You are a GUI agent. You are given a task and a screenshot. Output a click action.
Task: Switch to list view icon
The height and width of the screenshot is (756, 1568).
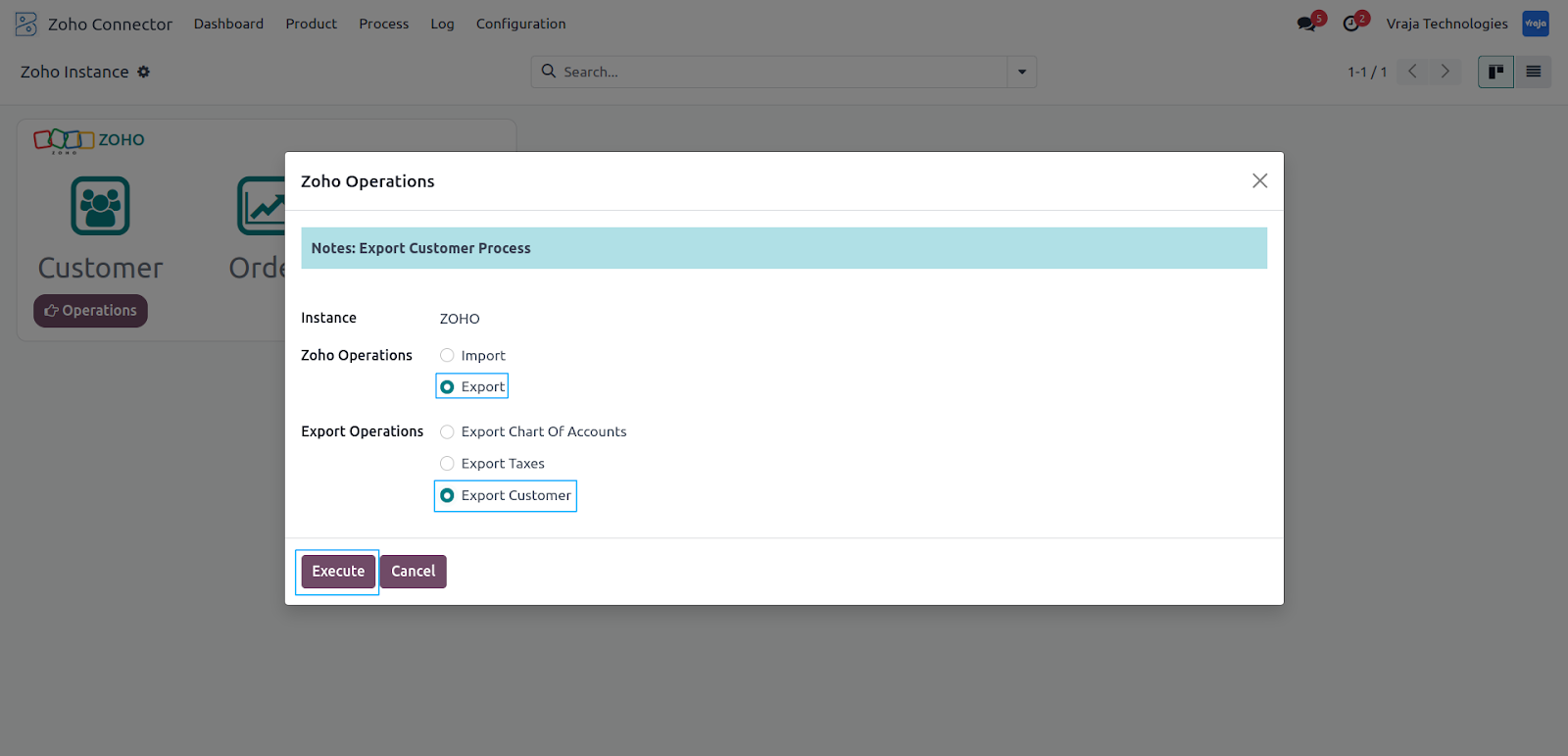pos(1534,72)
